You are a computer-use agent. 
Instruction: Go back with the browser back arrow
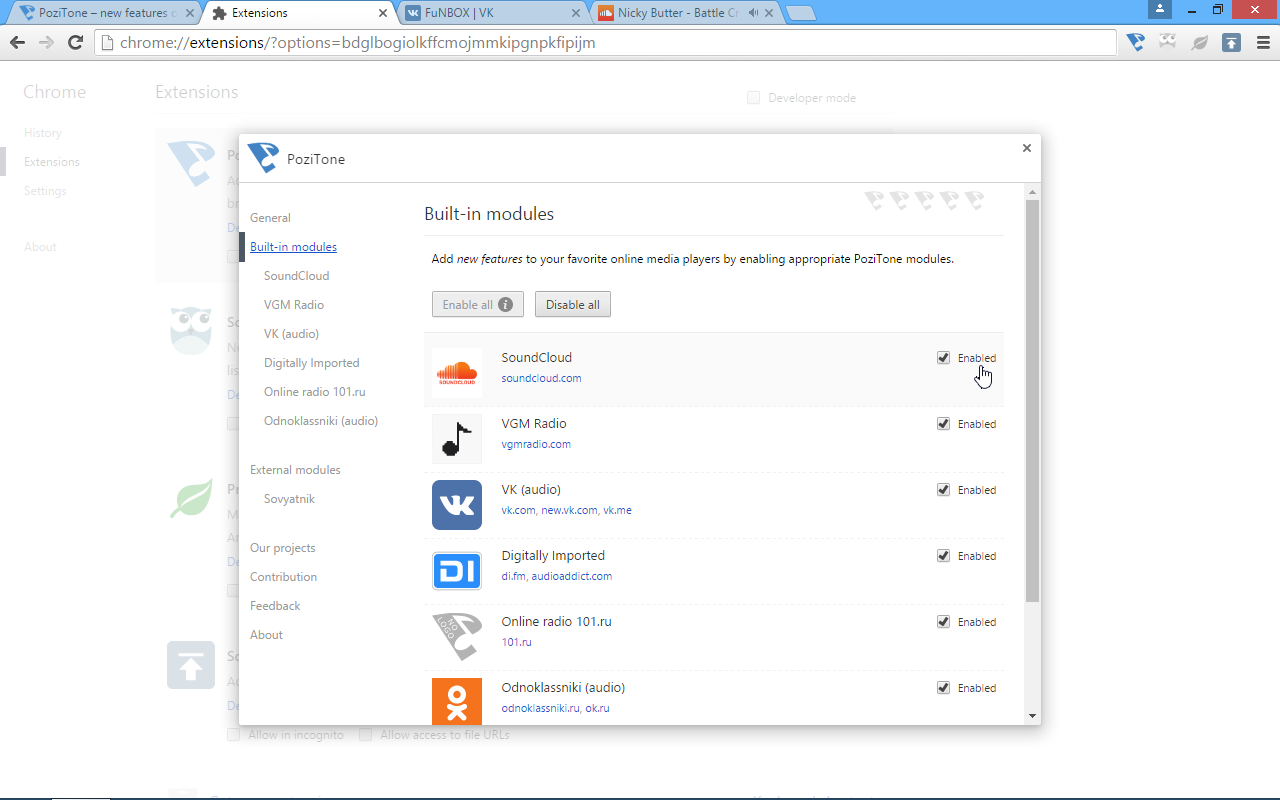tap(17, 42)
